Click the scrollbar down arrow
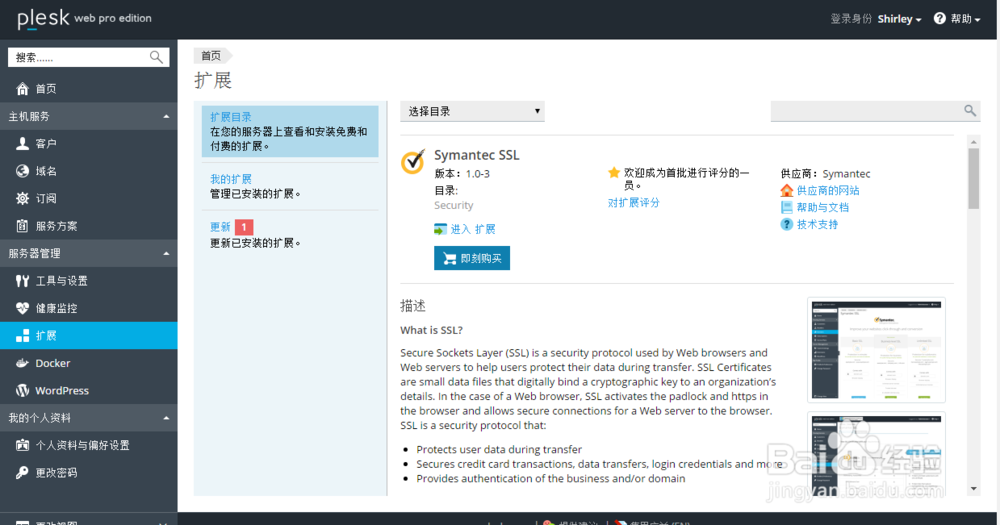Viewport: 1000px width, 525px height. [x=973, y=489]
